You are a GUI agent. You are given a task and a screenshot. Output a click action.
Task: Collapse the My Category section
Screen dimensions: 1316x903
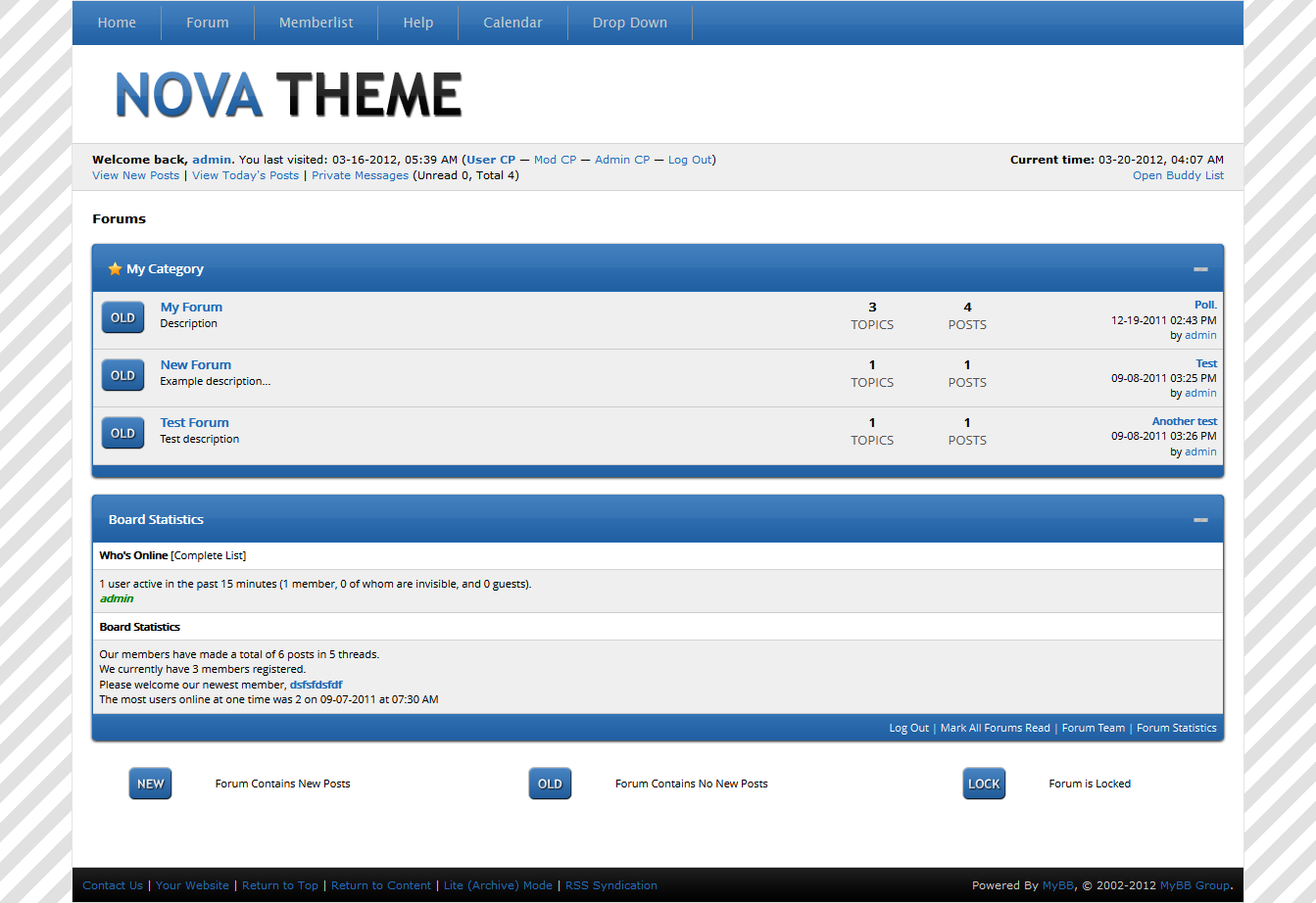[x=1200, y=269]
